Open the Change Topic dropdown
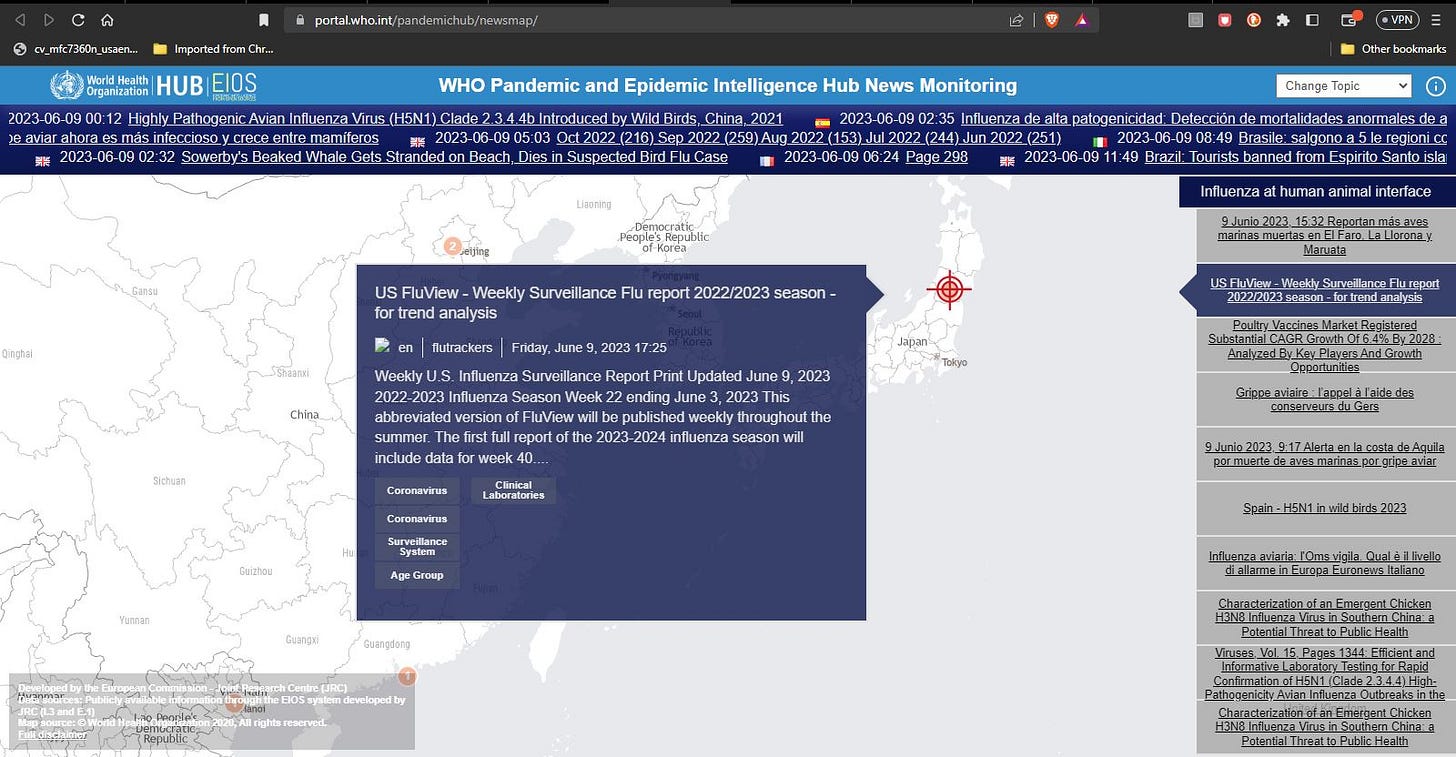The width and height of the screenshot is (1456, 757). pyautogui.click(x=1343, y=86)
